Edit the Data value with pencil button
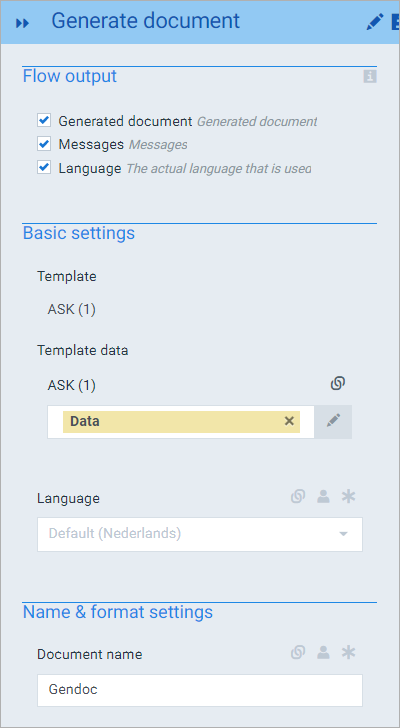Screen dimensions: 400x728 [x=333, y=422]
